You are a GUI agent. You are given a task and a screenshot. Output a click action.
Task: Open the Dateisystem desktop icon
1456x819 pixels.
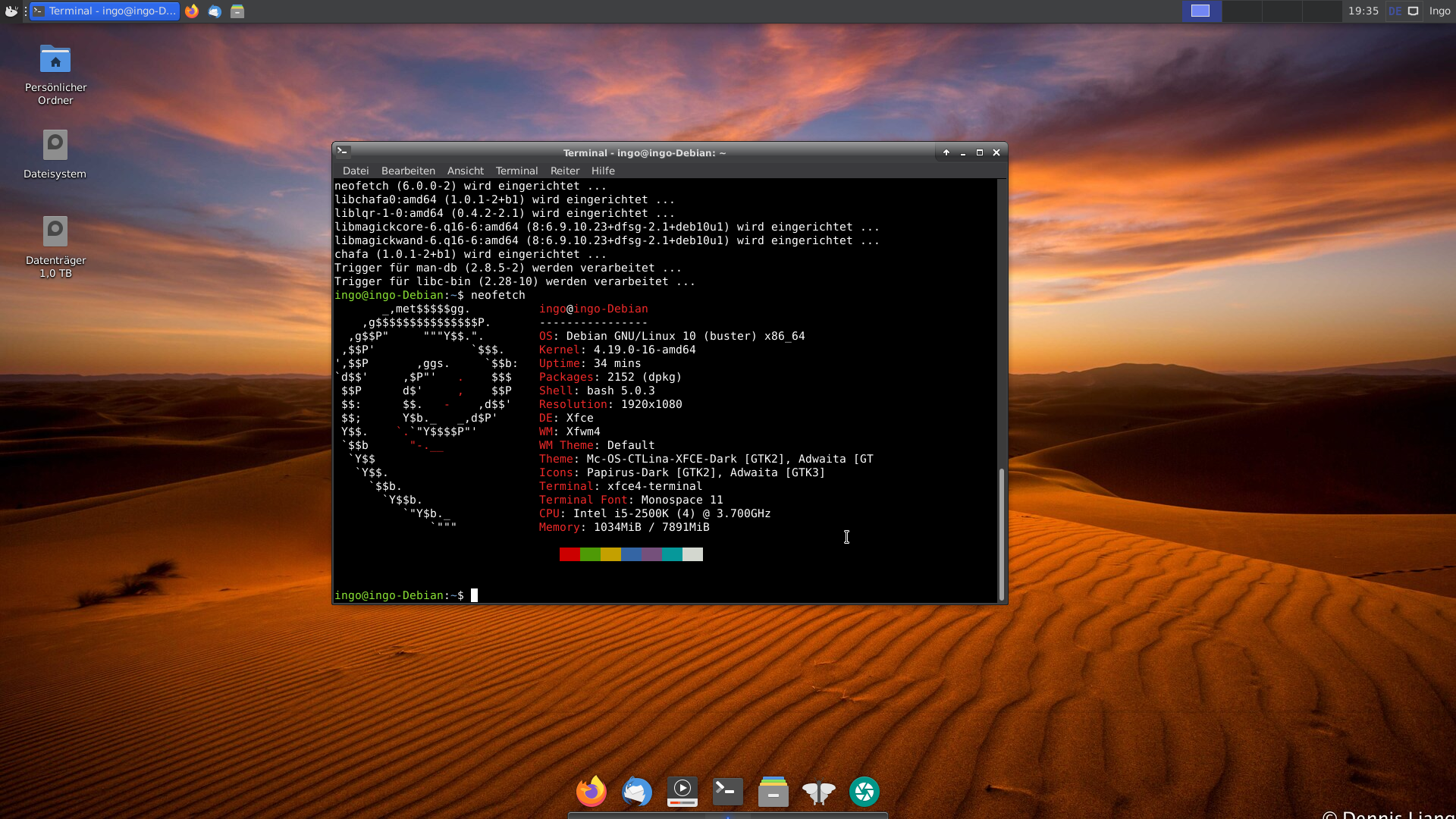(x=55, y=146)
